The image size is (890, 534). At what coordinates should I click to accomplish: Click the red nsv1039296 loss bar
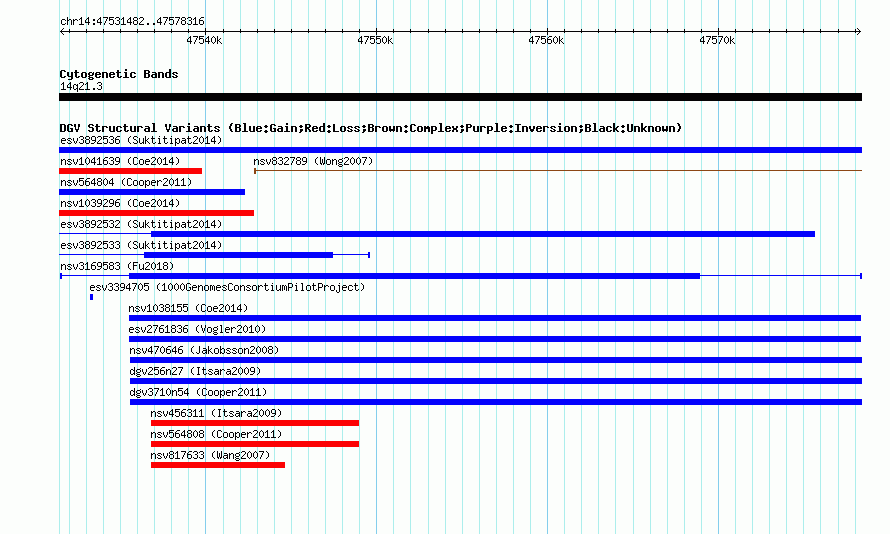click(x=157, y=213)
